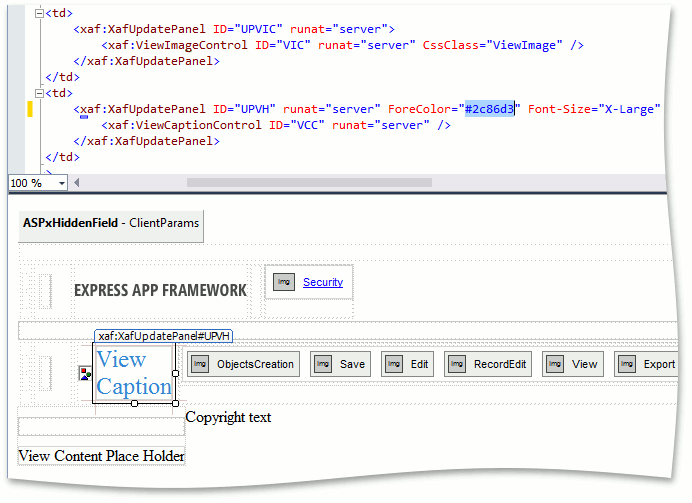Click the xaf:ViewImageControl tag
692x503 pixels.
coord(178,45)
